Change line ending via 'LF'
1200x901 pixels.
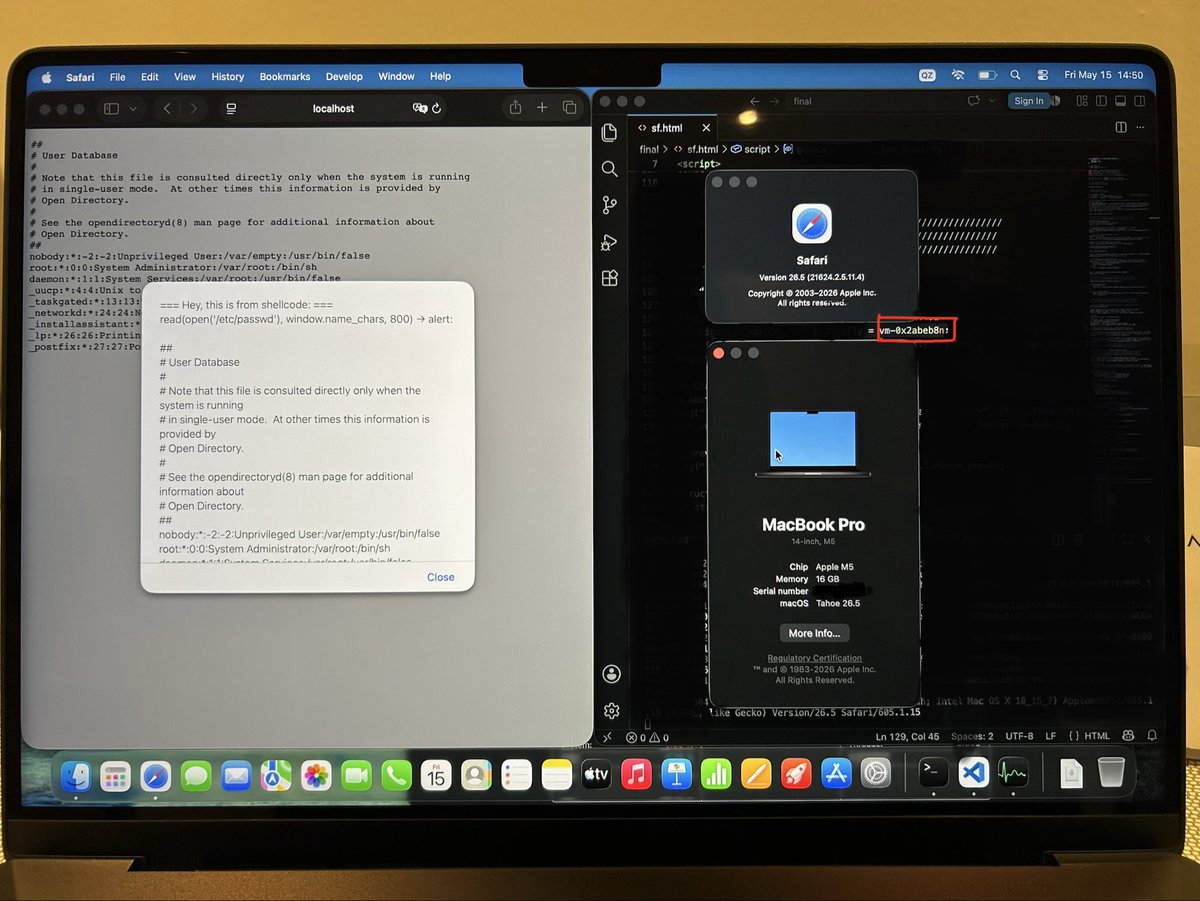(1053, 736)
